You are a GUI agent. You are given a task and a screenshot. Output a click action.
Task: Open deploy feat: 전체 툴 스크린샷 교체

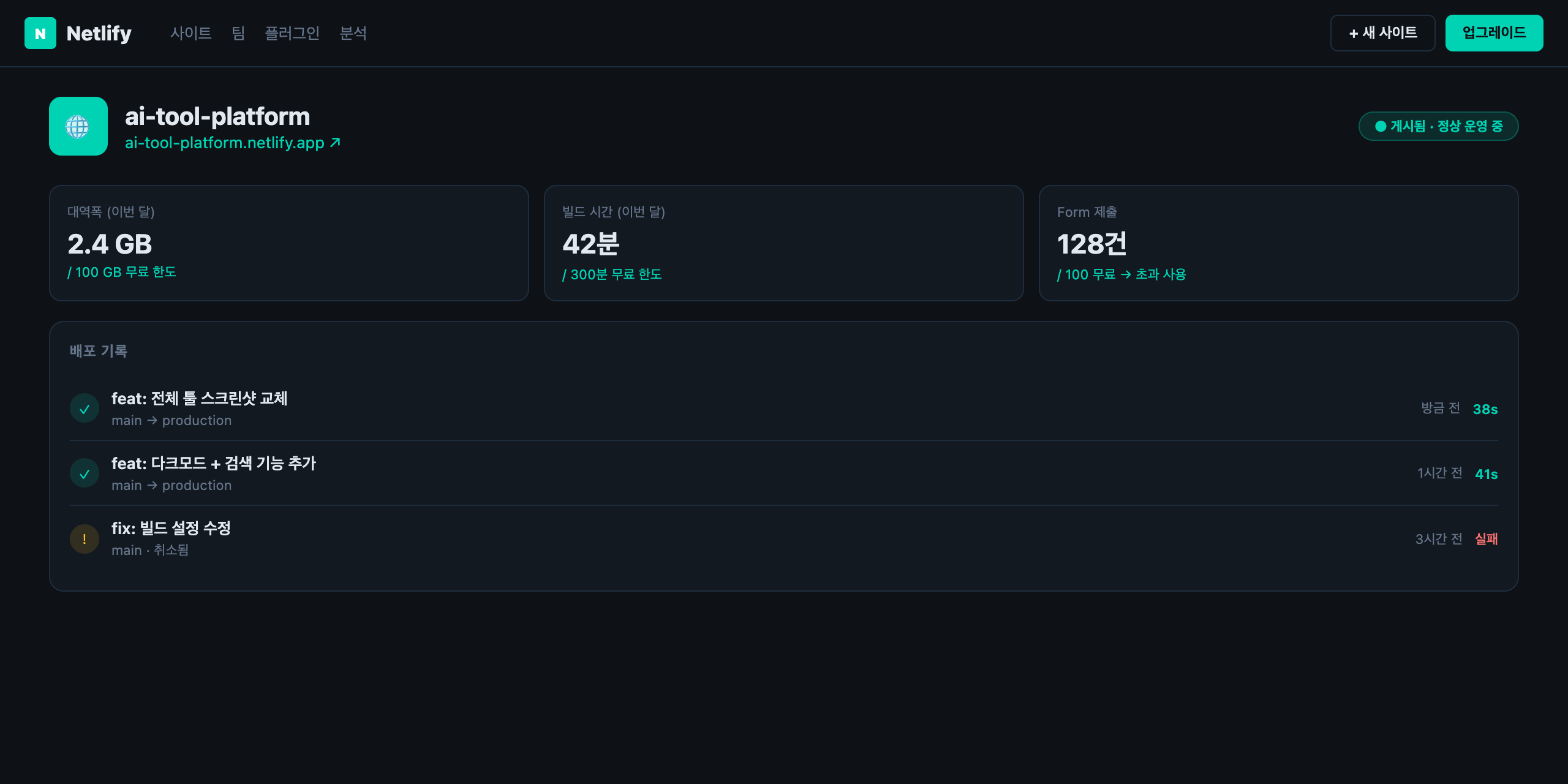point(784,409)
